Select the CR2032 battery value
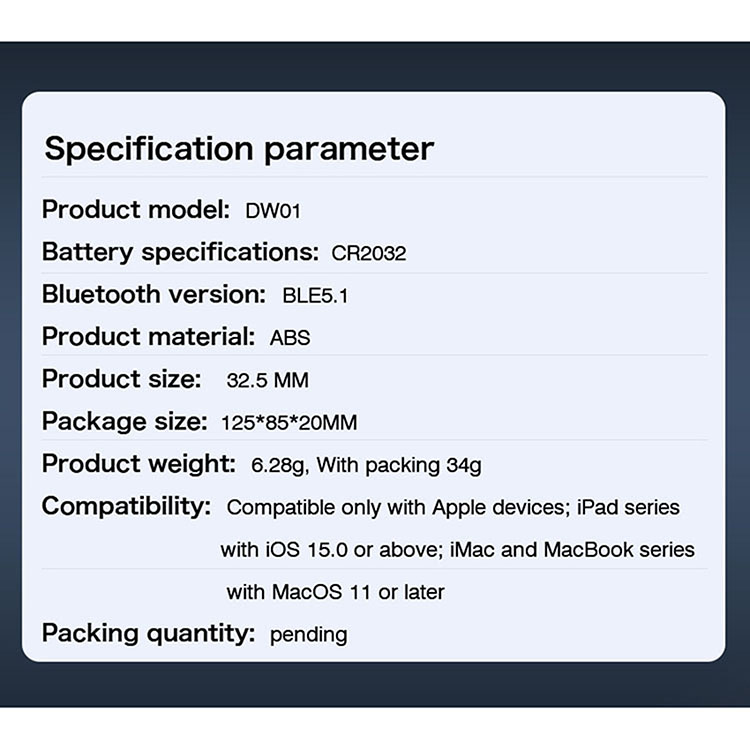This screenshot has height=750, width=750. (369, 253)
